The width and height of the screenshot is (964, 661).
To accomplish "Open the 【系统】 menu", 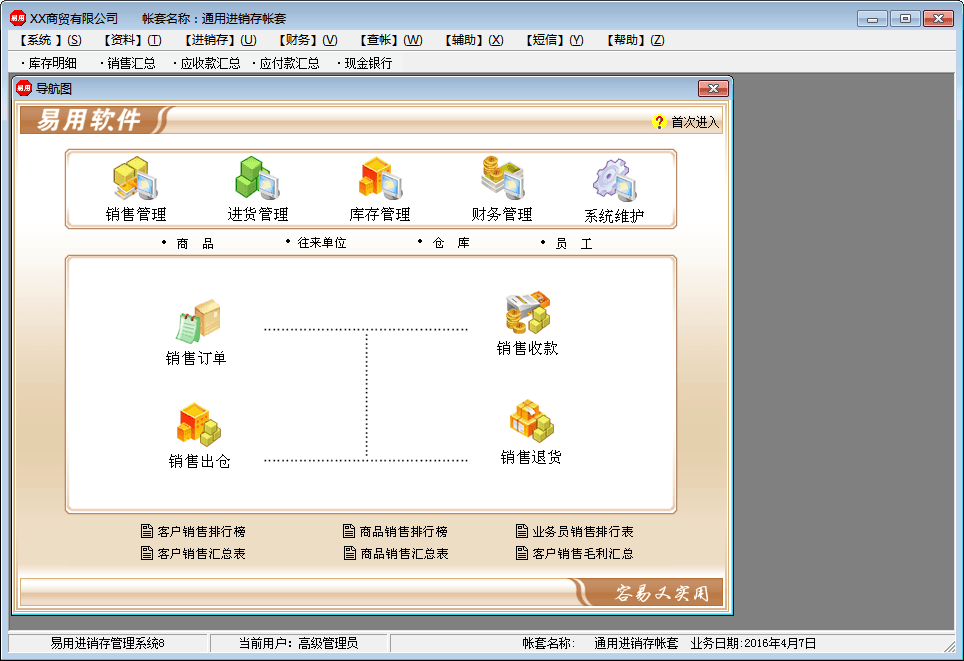I will [x=50, y=40].
